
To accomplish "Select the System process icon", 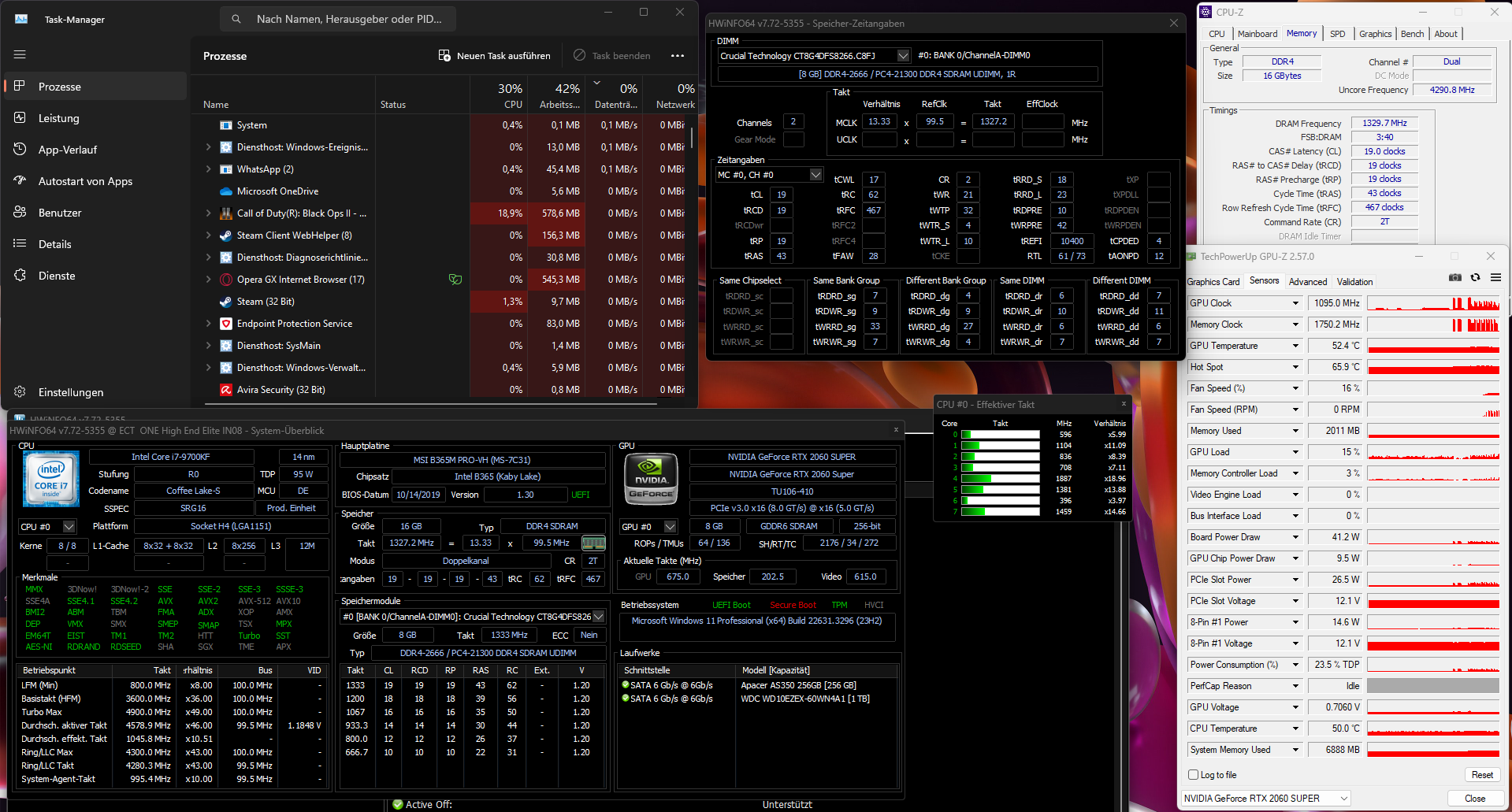I will click(226, 125).
